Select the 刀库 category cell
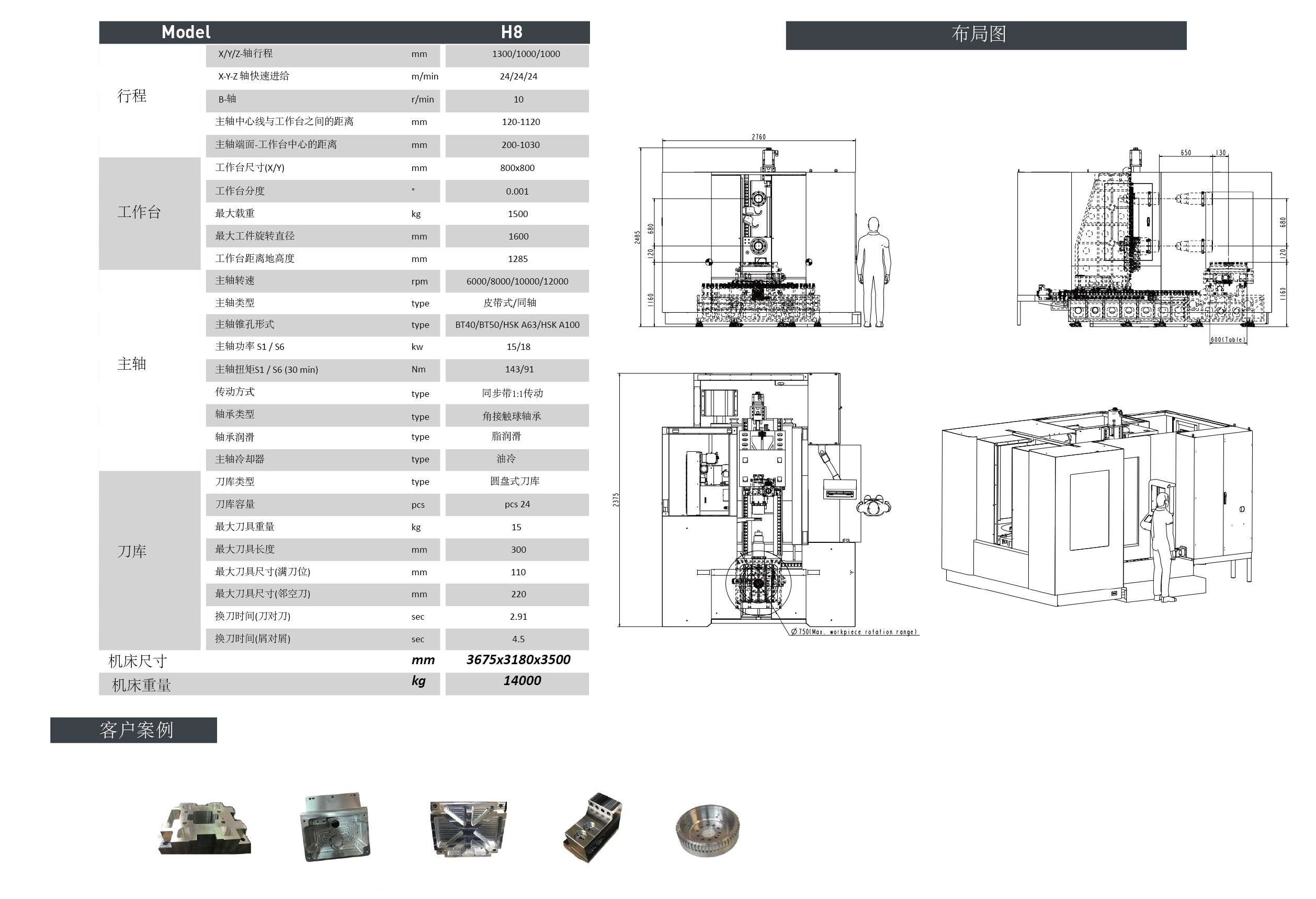 (150, 560)
